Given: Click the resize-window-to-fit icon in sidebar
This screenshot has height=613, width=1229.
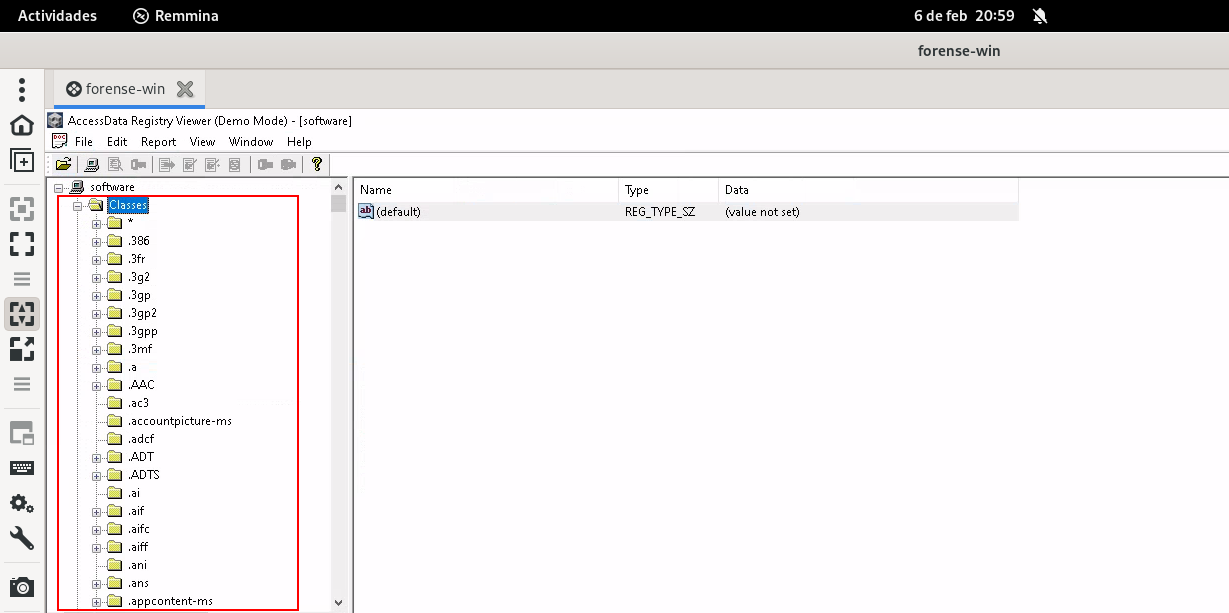Looking at the screenshot, I should coord(22,209).
